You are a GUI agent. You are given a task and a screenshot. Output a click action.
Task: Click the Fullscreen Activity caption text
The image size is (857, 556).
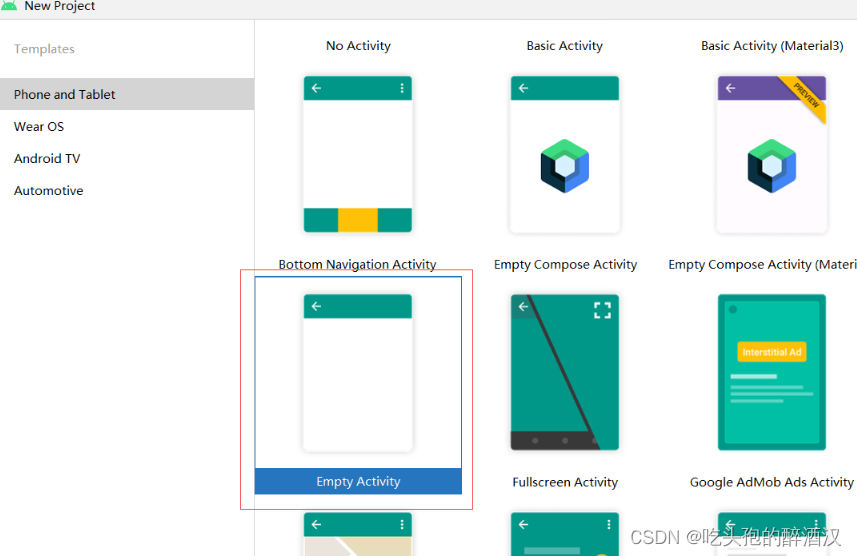[x=565, y=482]
